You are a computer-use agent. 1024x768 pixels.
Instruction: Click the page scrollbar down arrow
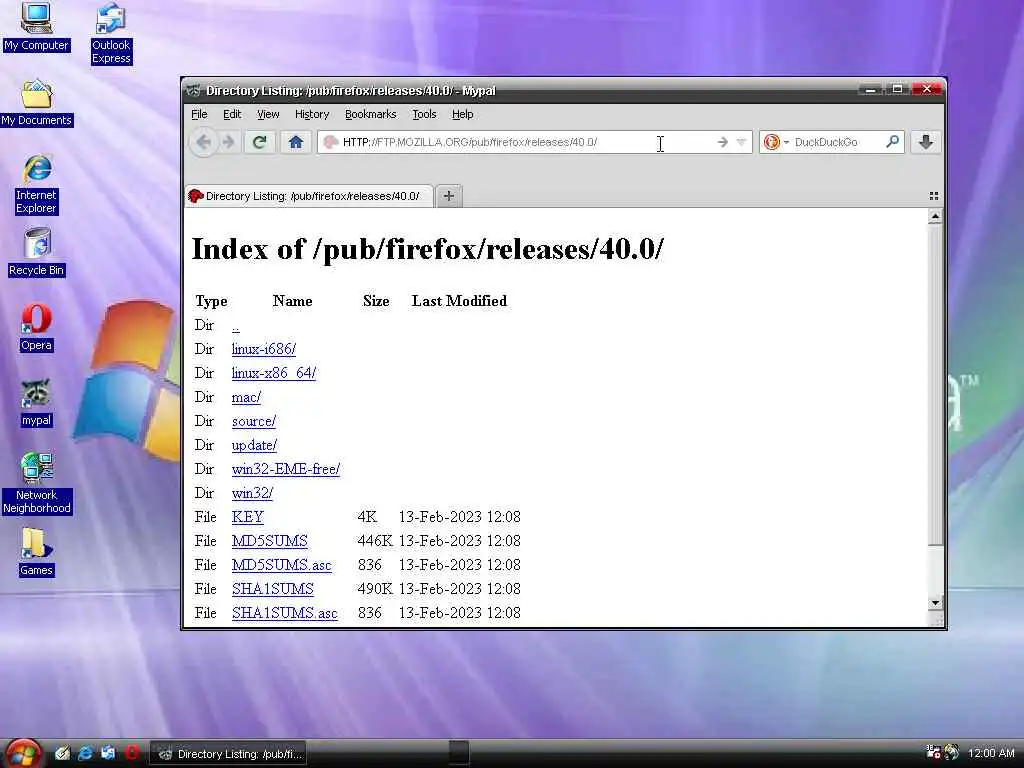(x=935, y=603)
